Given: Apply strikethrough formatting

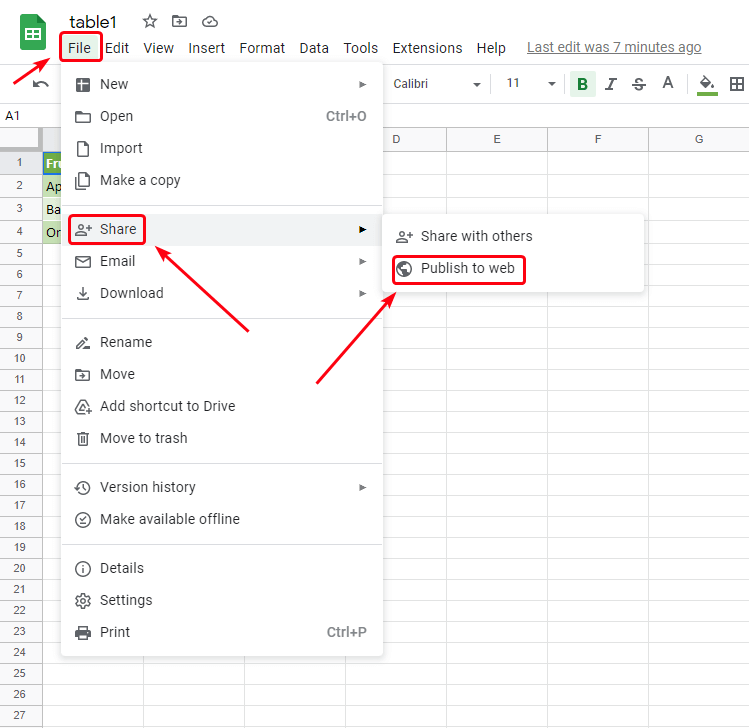Looking at the screenshot, I should pyautogui.click(x=639, y=84).
